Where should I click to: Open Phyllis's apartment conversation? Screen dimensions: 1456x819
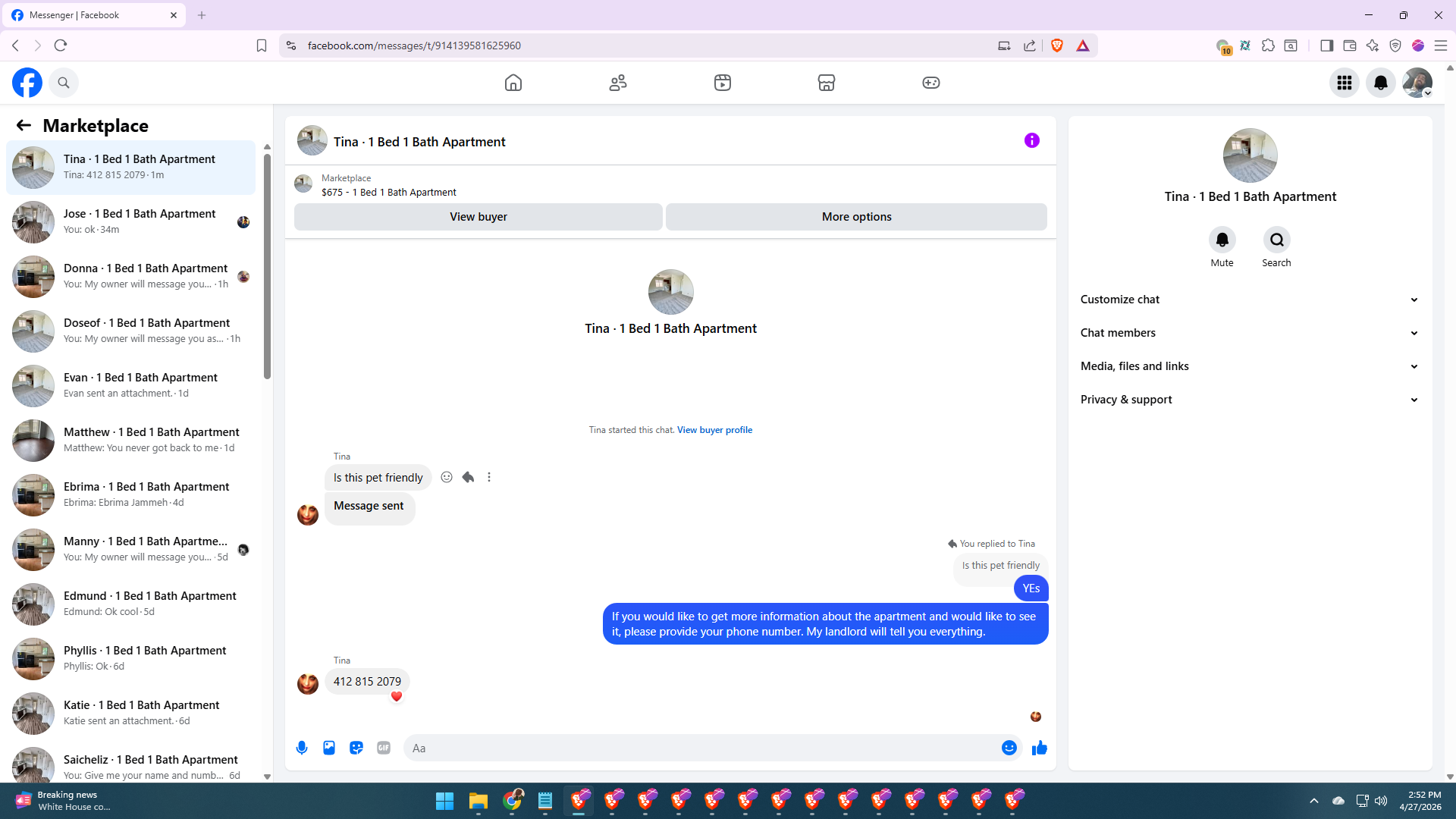131,659
